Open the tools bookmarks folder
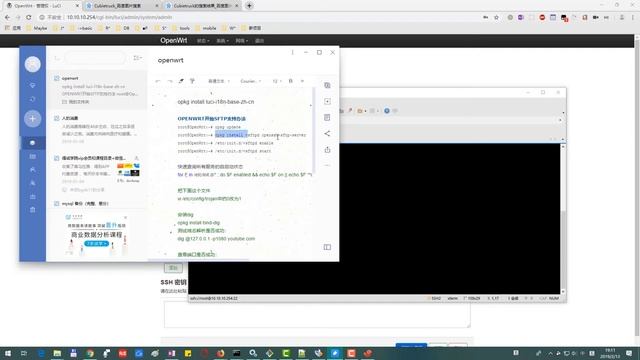The width and height of the screenshot is (640, 360). click(181, 28)
